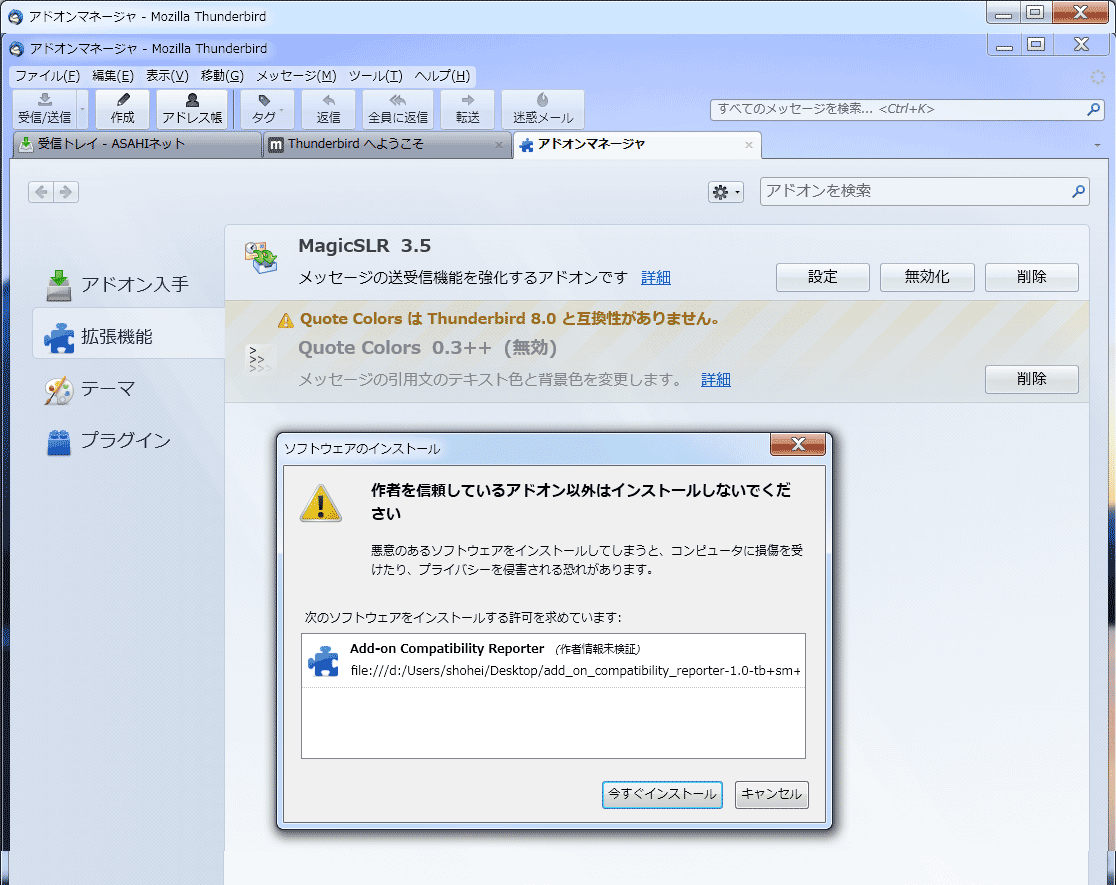The width and height of the screenshot is (1116, 885).
Task: Click the MagicSLR add-on icon
Action: click(261, 258)
